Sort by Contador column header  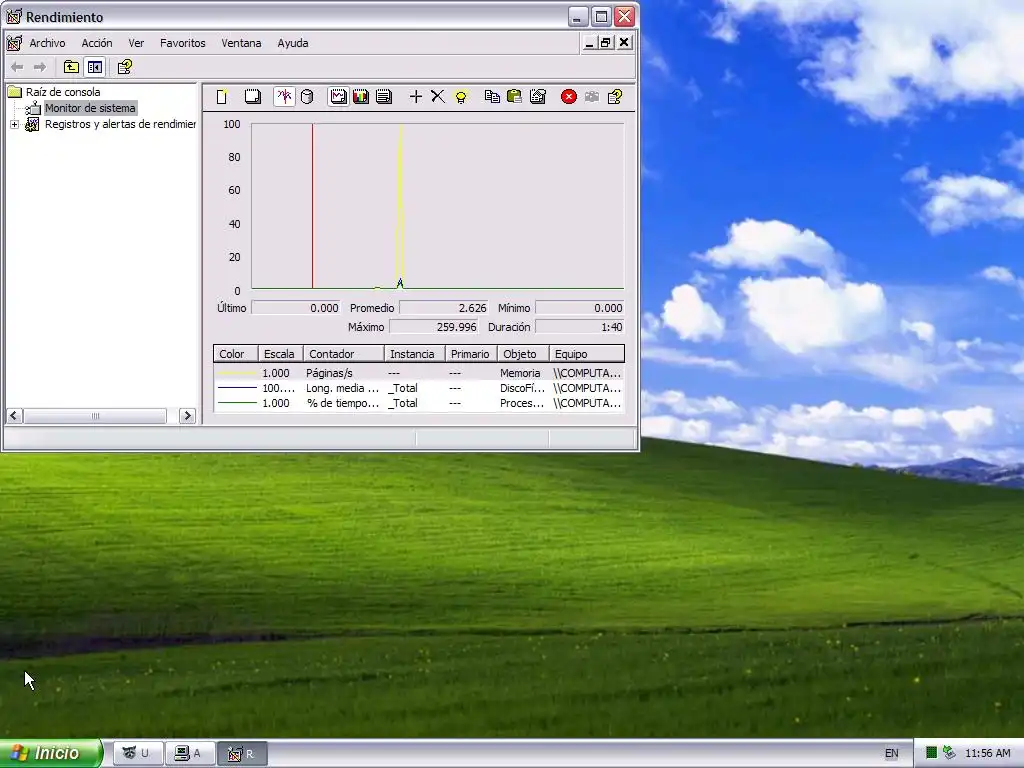click(344, 354)
